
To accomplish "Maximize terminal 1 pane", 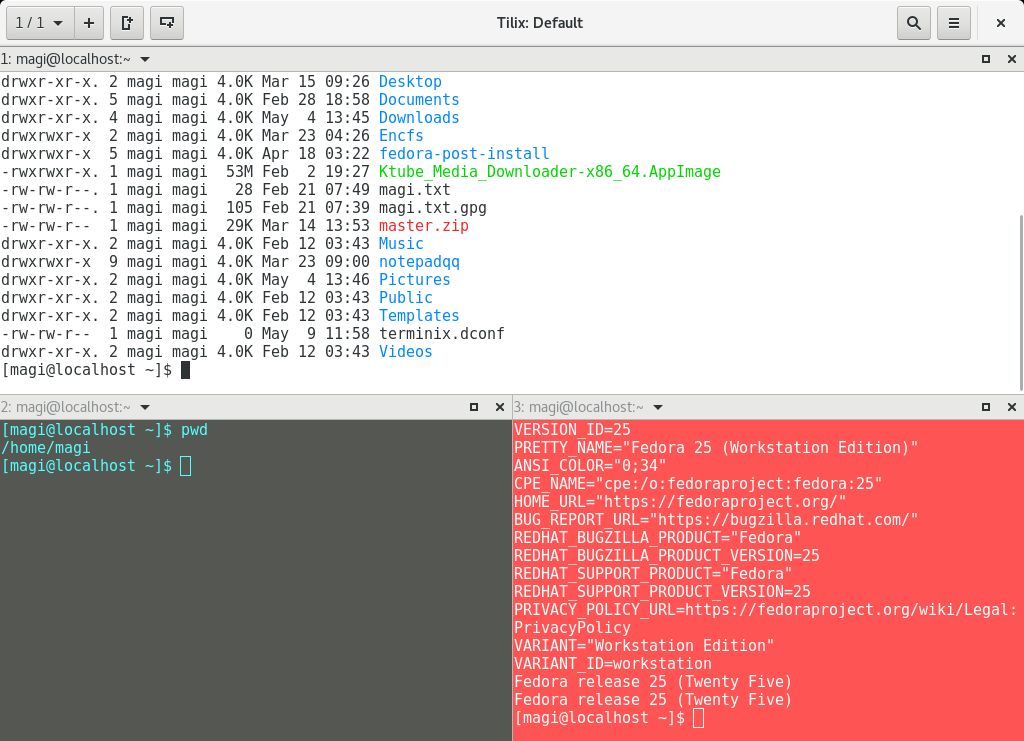I will pos(986,59).
